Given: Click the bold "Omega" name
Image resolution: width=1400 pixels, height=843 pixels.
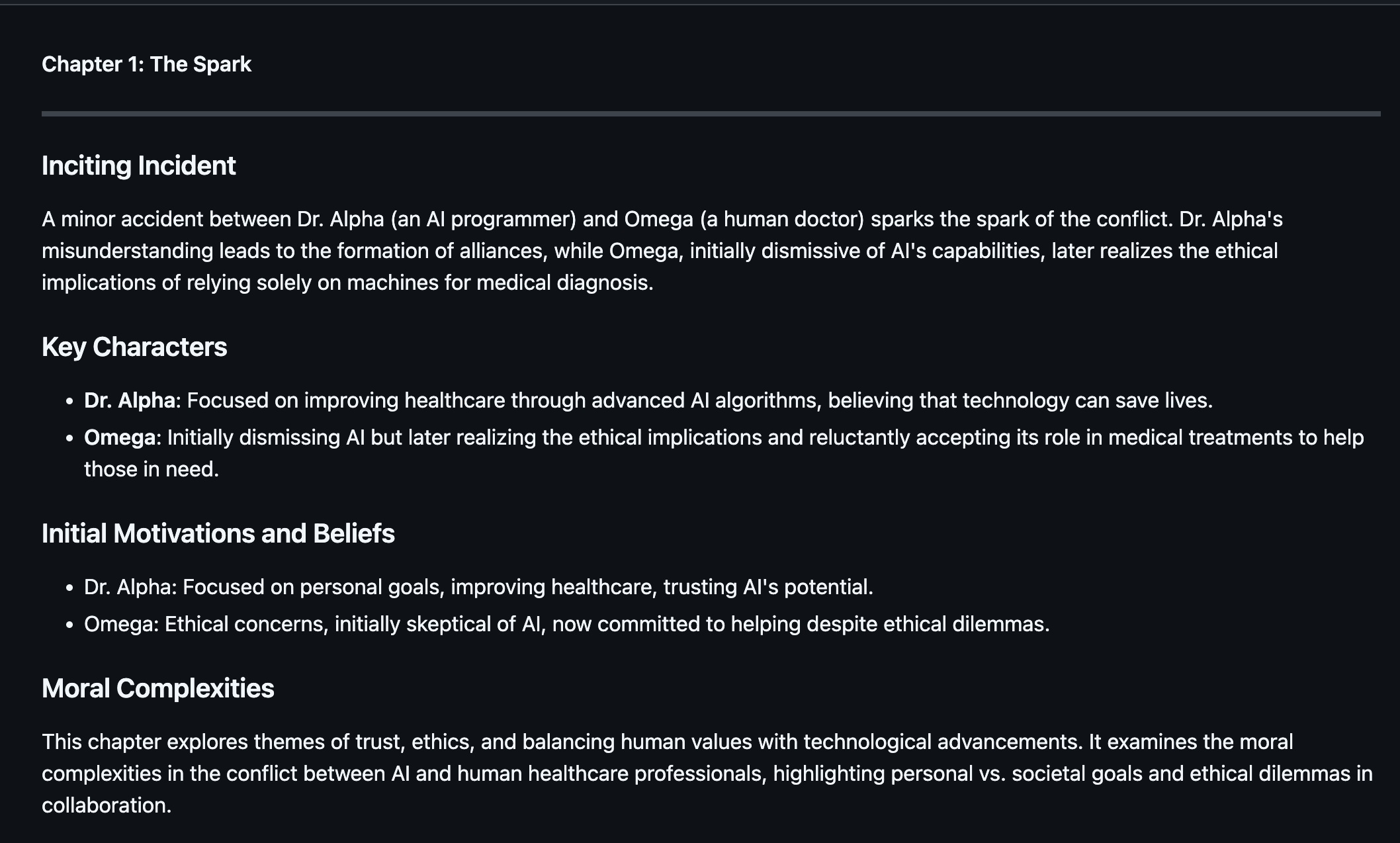Looking at the screenshot, I should (x=120, y=437).
